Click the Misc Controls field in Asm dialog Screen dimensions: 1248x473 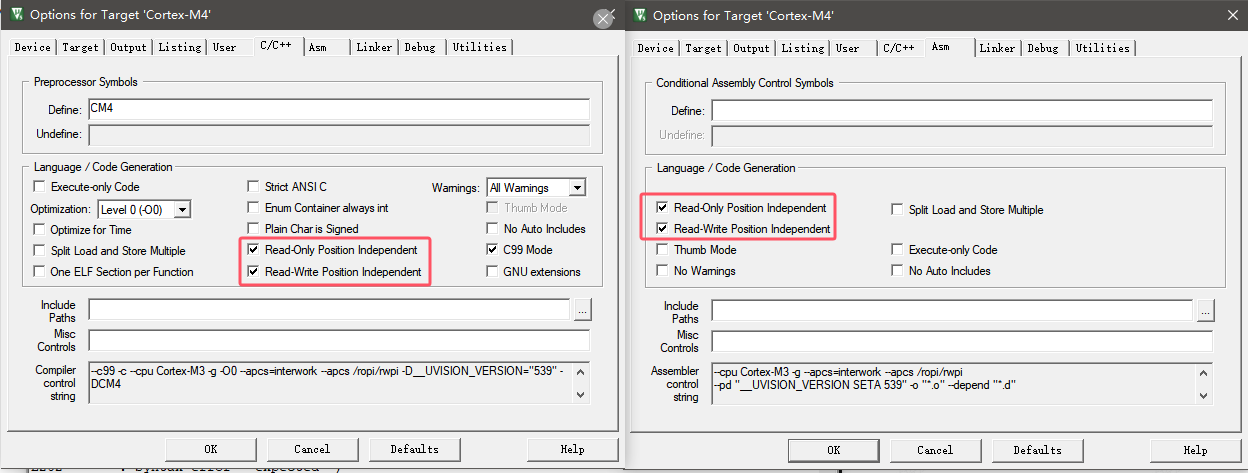click(x=961, y=342)
